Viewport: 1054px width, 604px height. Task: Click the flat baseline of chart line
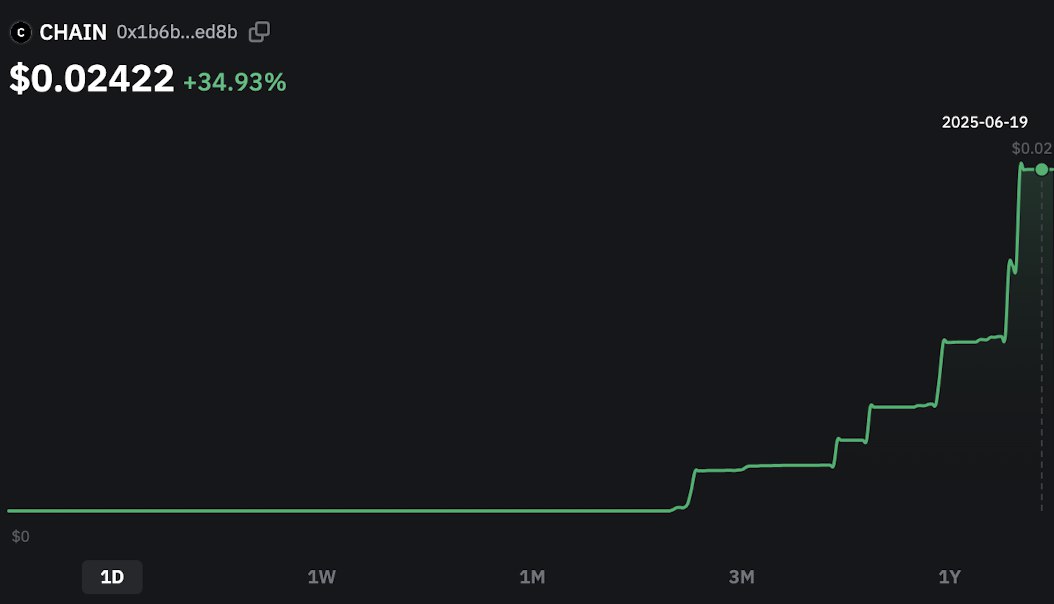(x=336, y=511)
